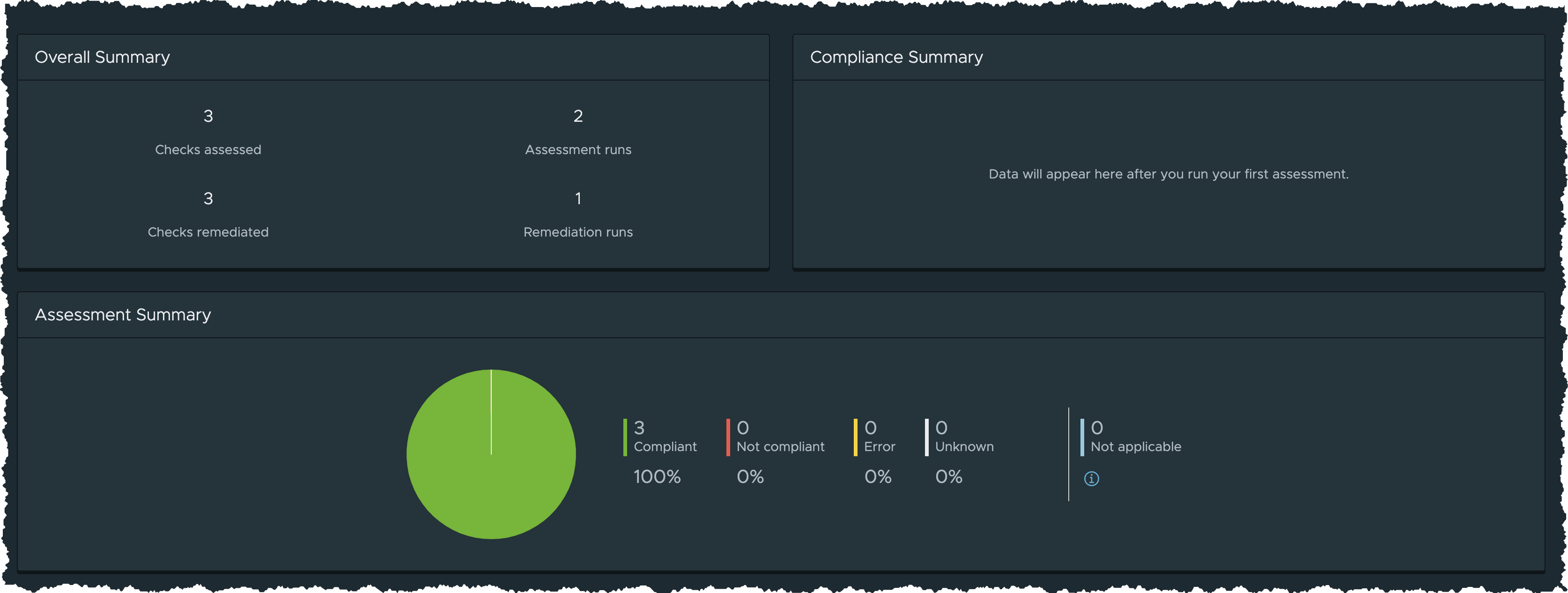Image resolution: width=1568 pixels, height=593 pixels.
Task: Click the green Compliant color bar
Action: pos(625,437)
